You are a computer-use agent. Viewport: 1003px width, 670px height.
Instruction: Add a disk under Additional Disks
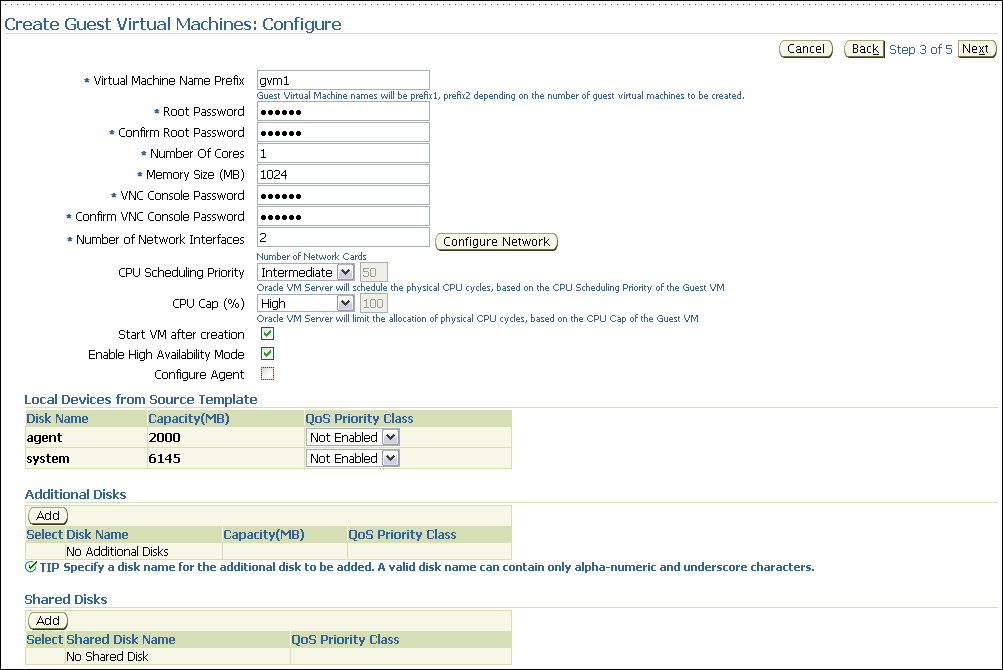click(48, 516)
